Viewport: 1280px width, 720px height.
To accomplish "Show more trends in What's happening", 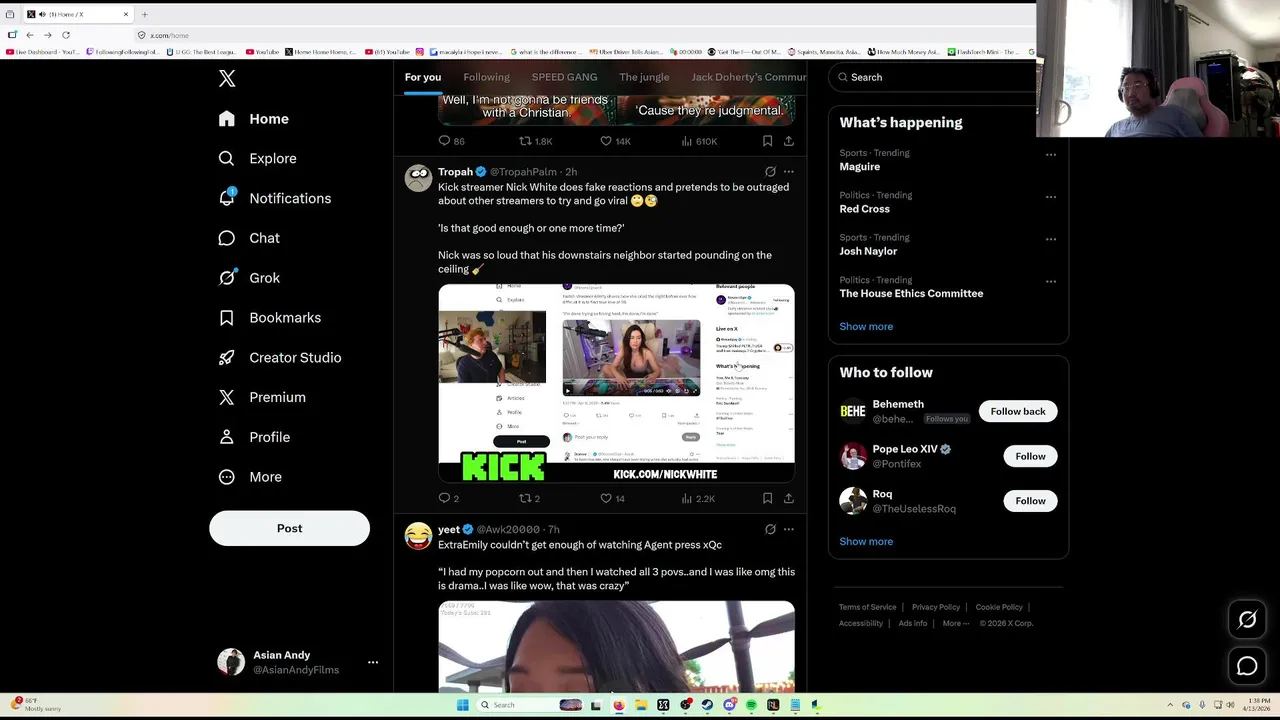I will (x=866, y=326).
